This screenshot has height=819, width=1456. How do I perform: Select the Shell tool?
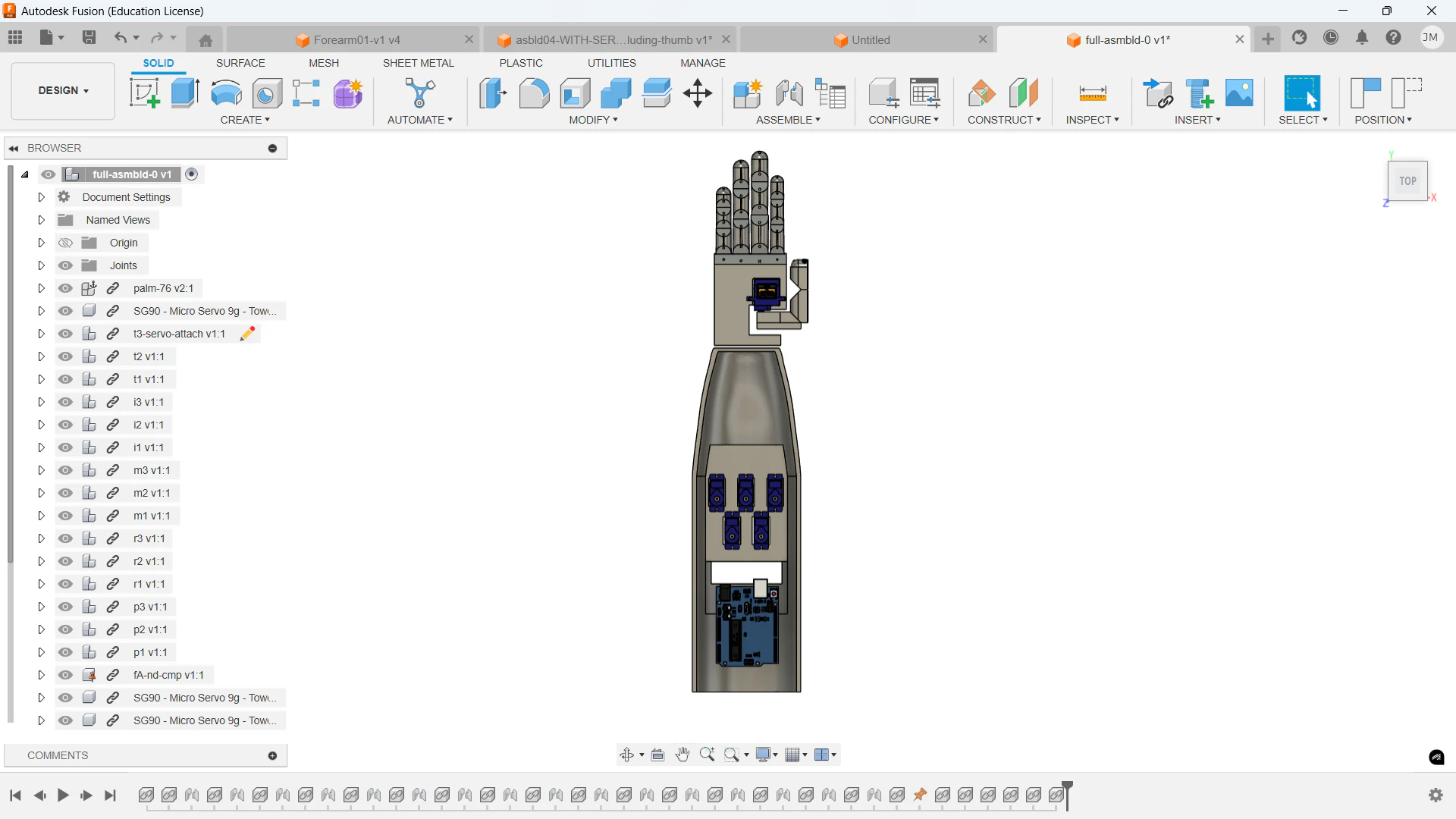coord(575,93)
